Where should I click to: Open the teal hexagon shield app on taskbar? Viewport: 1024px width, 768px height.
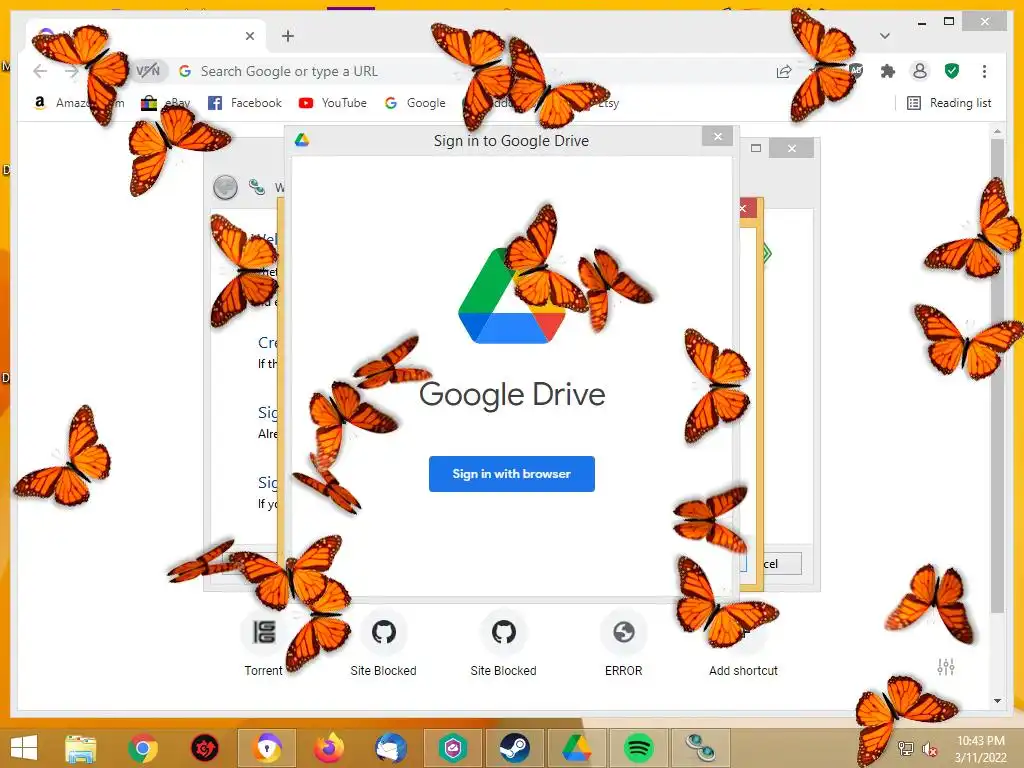click(x=453, y=748)
